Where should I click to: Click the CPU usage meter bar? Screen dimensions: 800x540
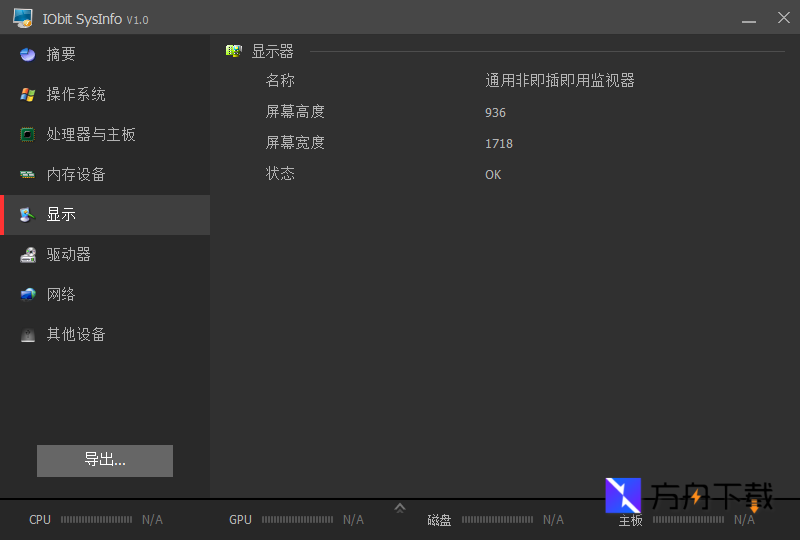[96, 520]
